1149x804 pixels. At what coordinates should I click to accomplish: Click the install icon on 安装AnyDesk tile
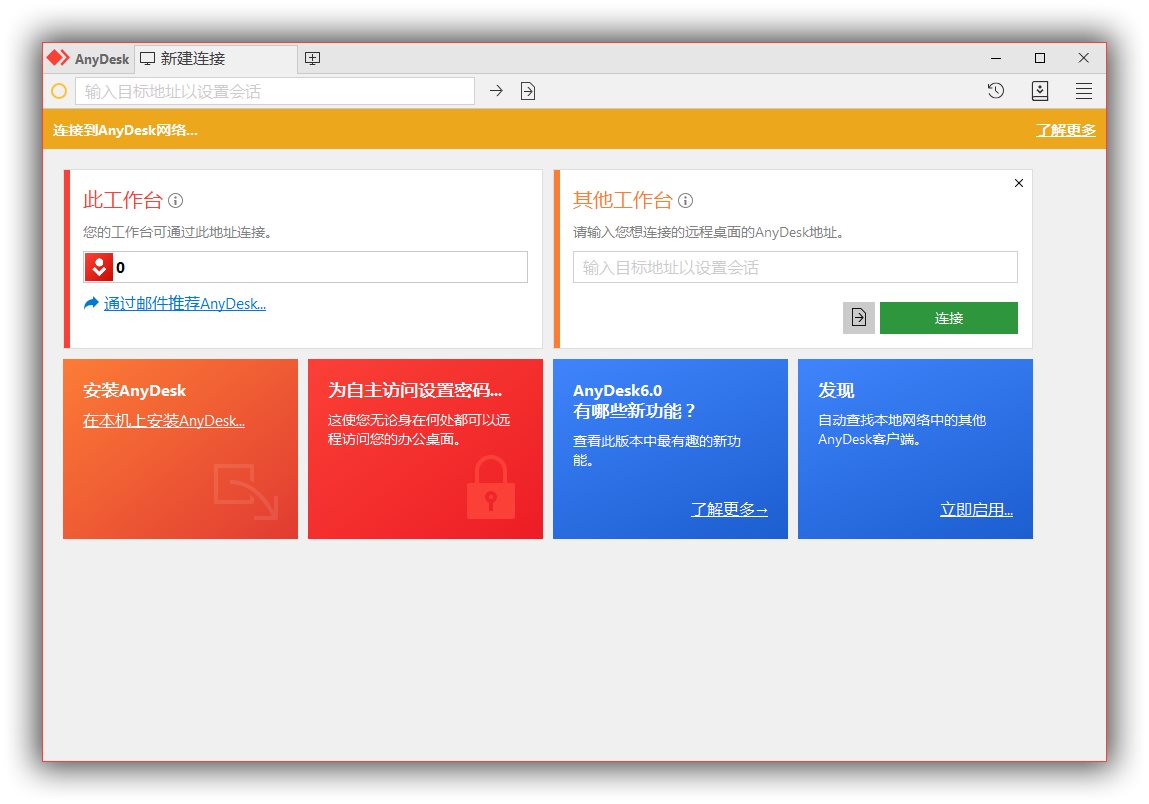click(246, 491)
